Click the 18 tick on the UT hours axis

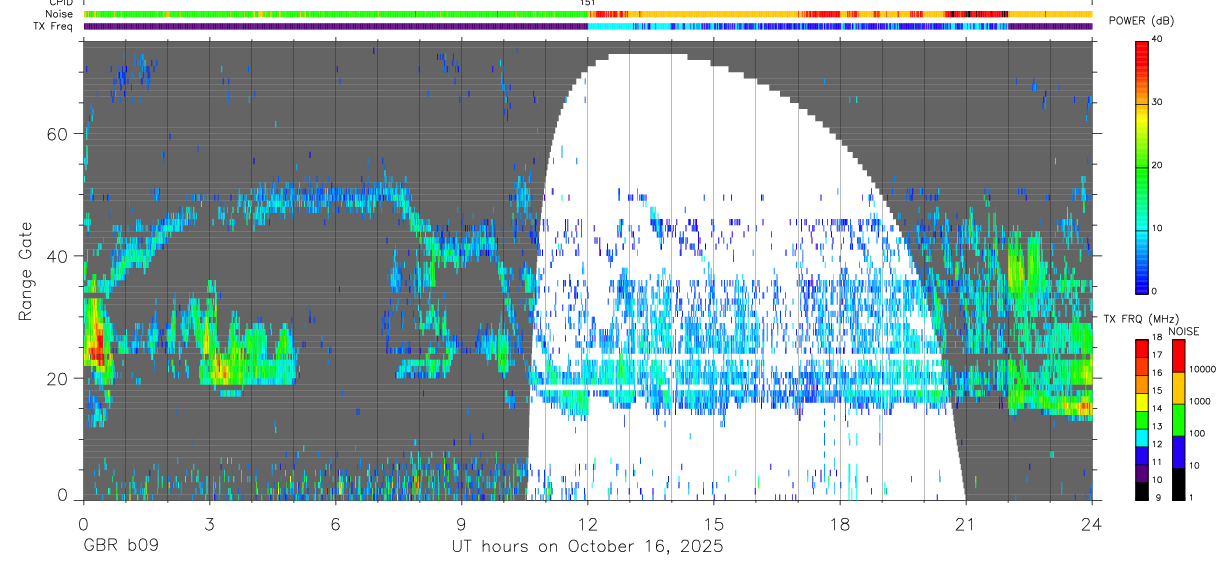click(x=840, y=522)
